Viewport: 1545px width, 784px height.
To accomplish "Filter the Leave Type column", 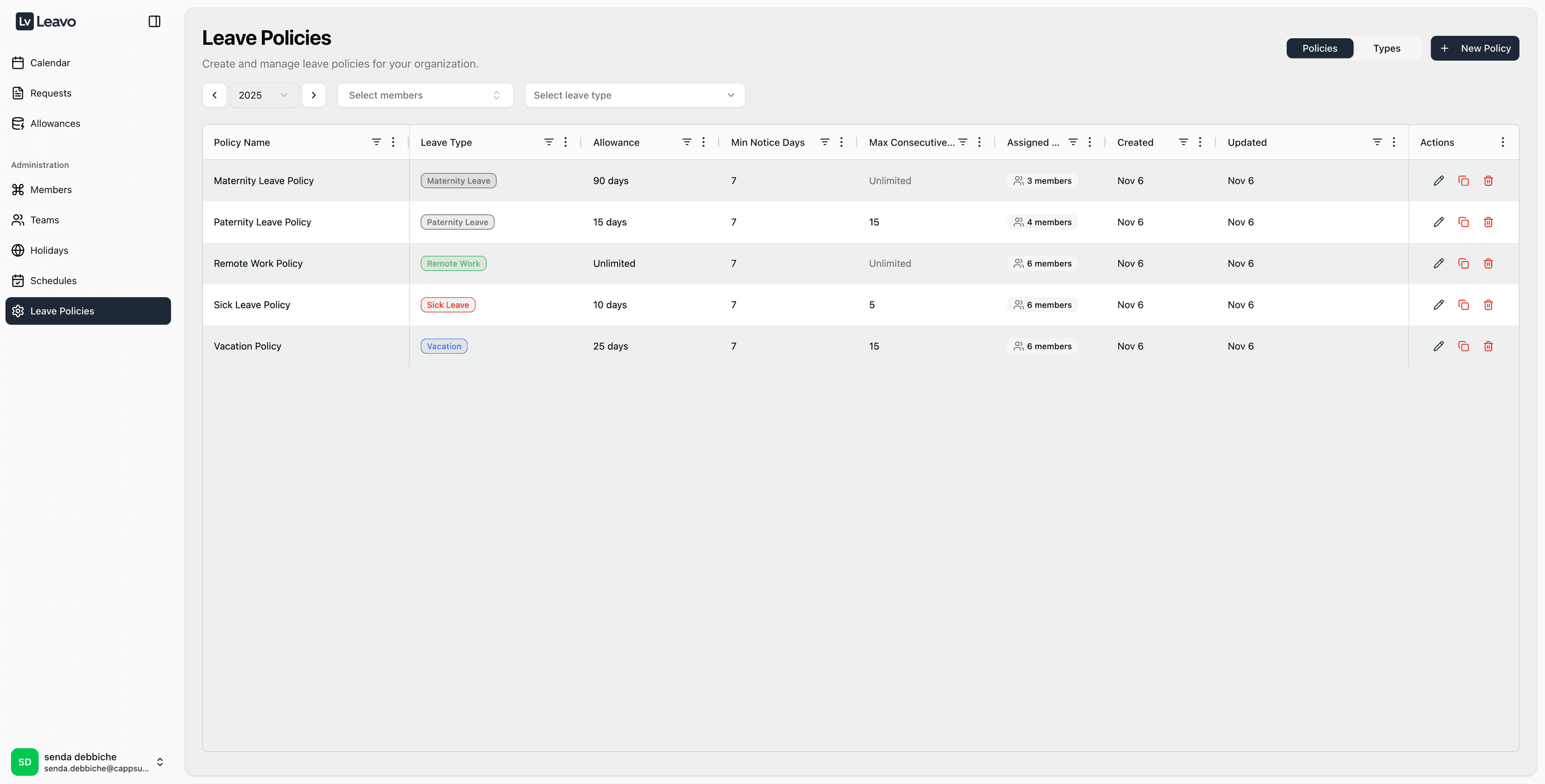I will [x=548, y=142].
